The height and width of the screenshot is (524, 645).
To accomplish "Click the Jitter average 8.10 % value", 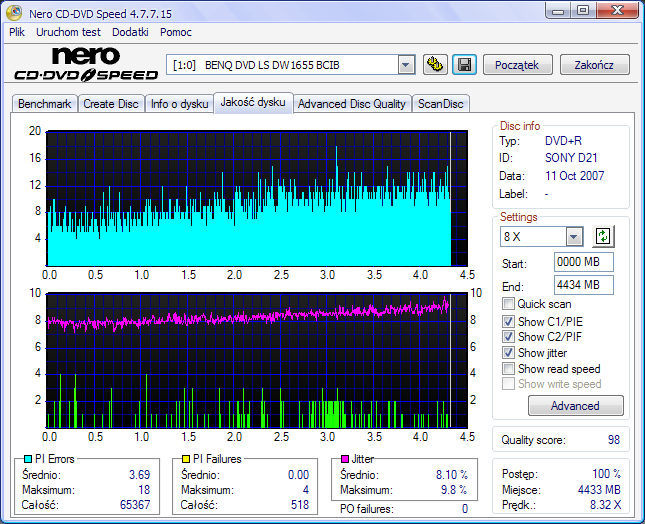I will pyautogui.click(x=452, y=475).
